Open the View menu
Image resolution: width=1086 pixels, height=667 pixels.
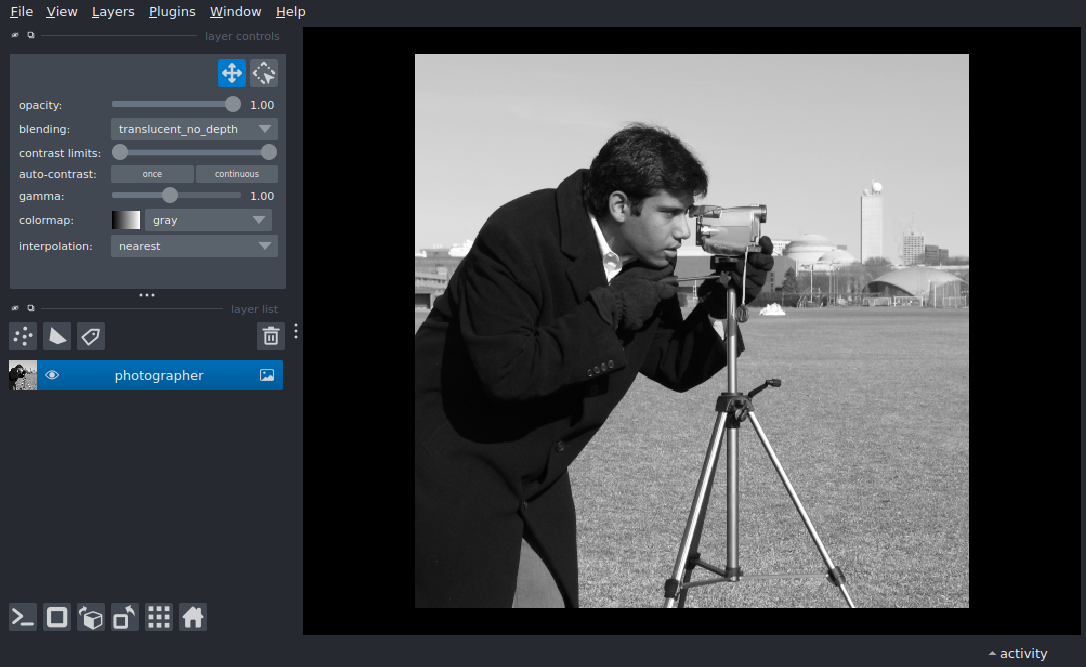(62, 12)
